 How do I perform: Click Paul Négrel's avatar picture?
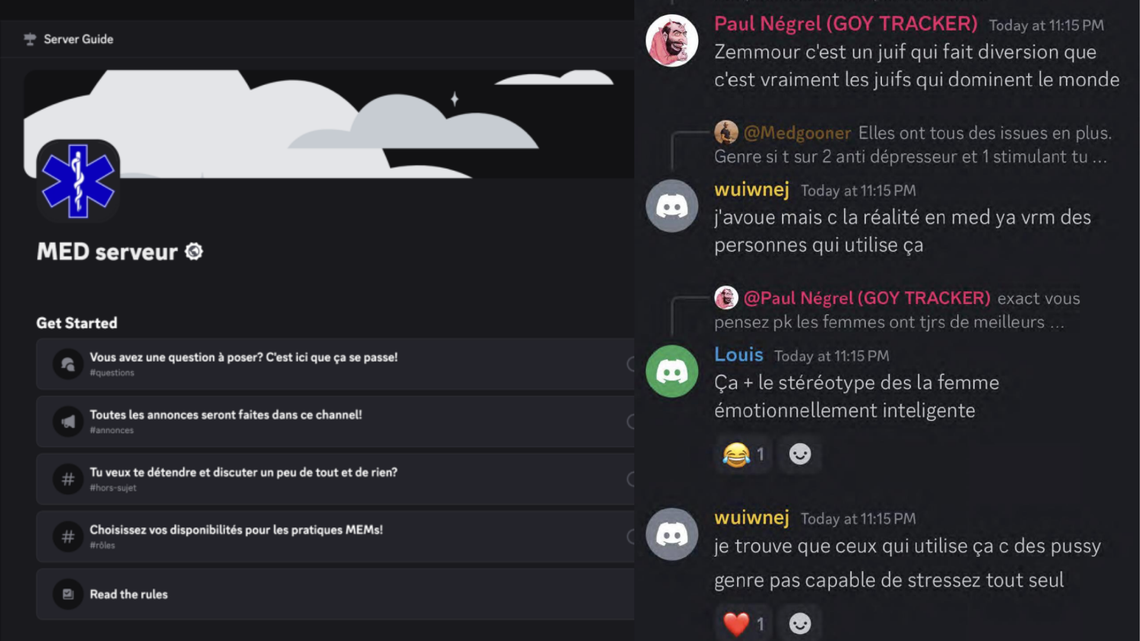pyautogui.click(x=672, y=41)
